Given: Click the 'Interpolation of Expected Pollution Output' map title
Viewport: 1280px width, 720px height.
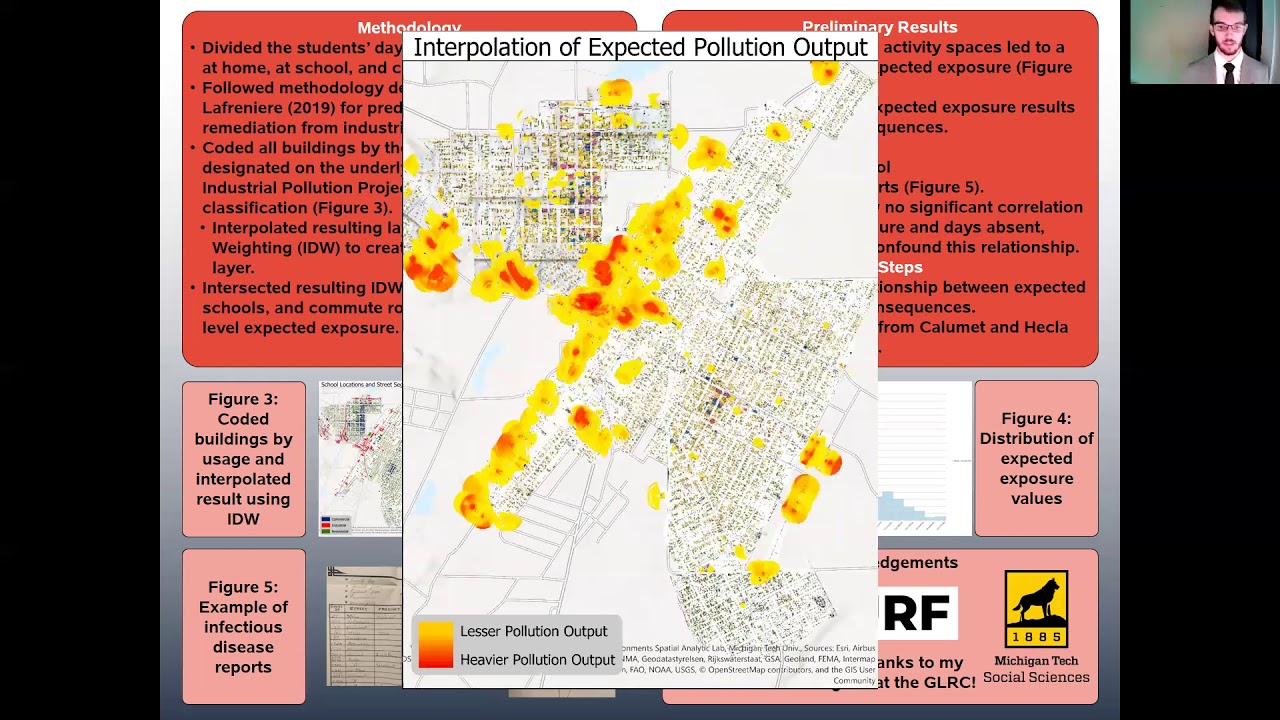Looking at the screenshot, I should pyautogui.click(x=640, y=47).
